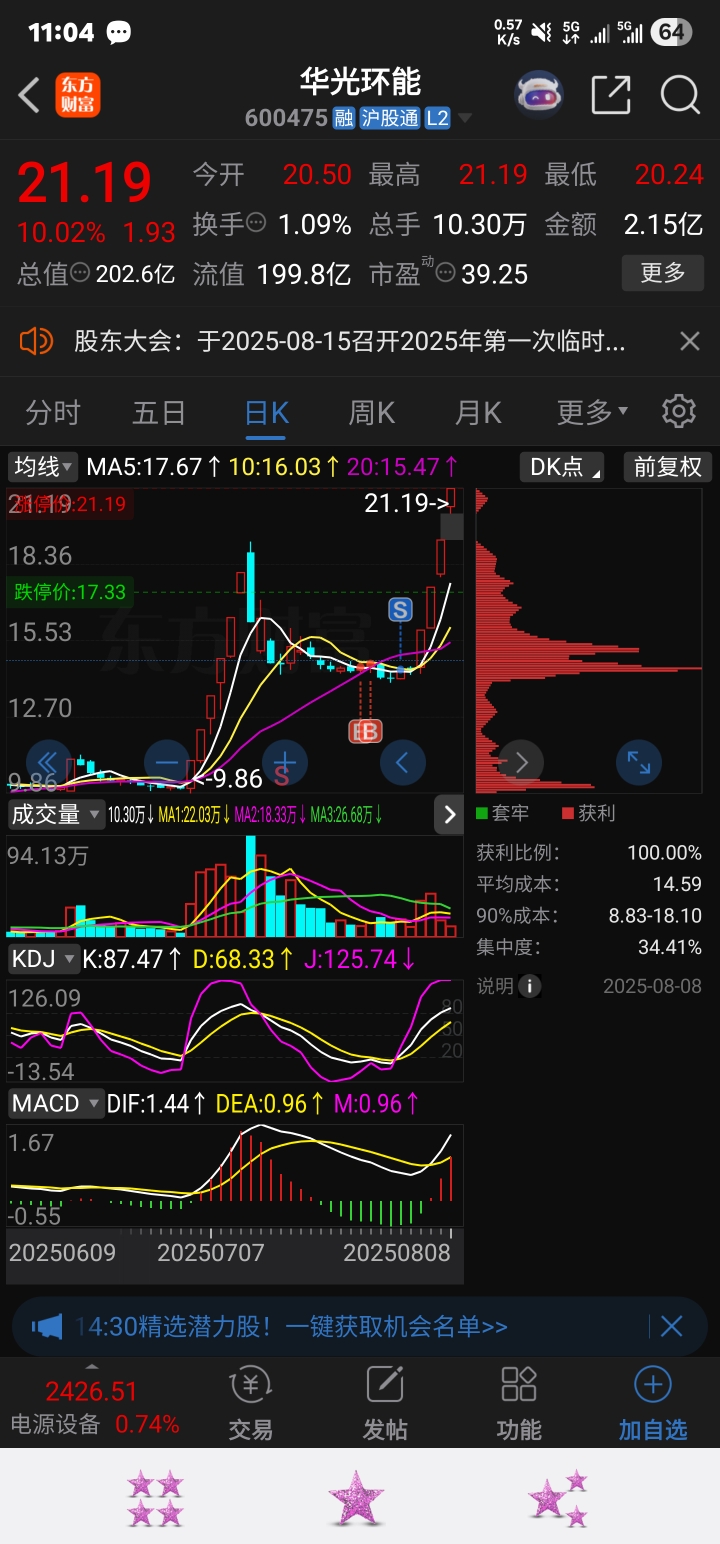Zoom out chart with minus button
The image size is (720, 1544).
[x=167, y=763]
